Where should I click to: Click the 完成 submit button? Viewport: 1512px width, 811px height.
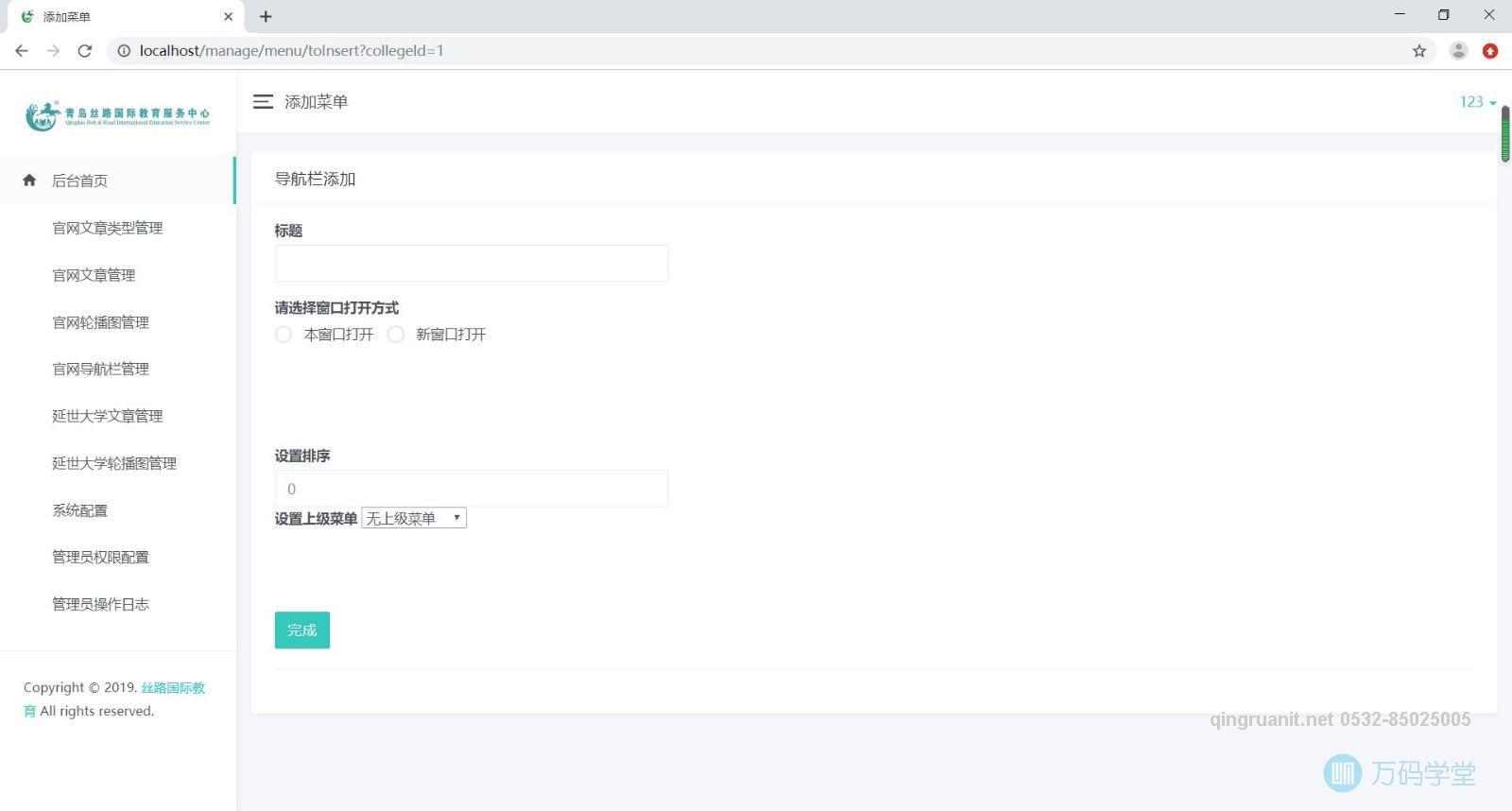point(302,630)
